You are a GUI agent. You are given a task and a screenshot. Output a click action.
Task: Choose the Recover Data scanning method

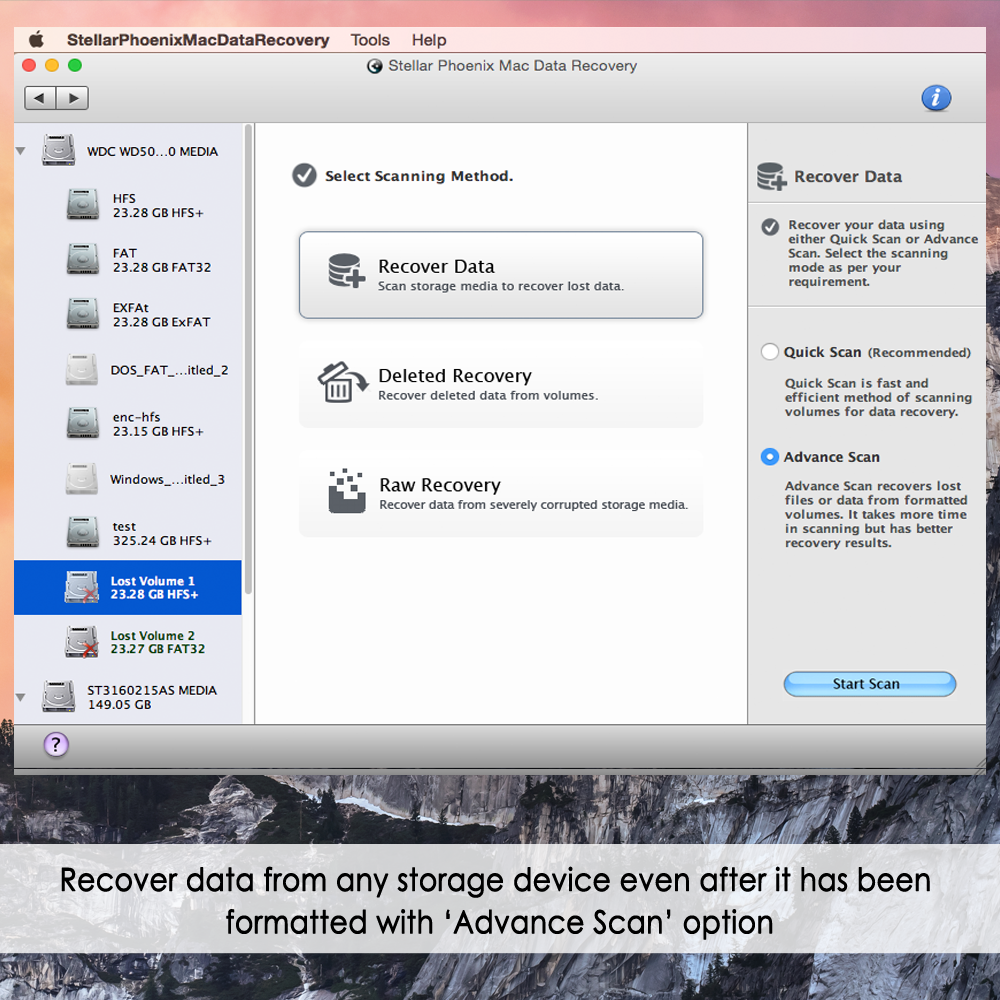501,275
